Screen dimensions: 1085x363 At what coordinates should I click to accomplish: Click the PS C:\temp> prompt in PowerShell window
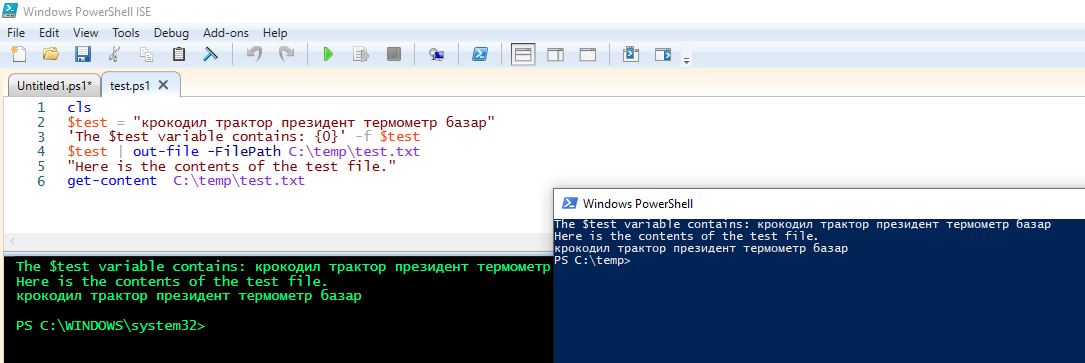tap(592, 261)
